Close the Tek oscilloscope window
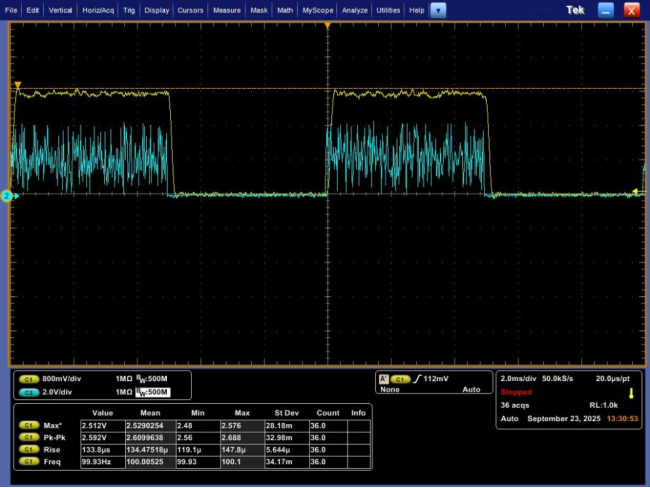This screenshot has width=650, height=488. click(631, 10)
